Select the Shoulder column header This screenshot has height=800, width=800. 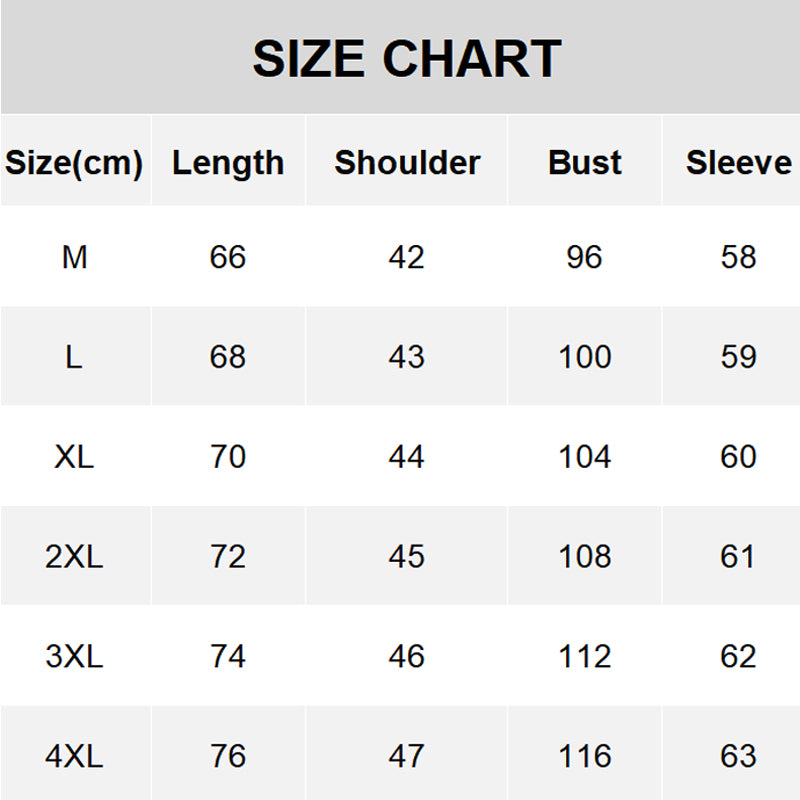click(407, 163)
